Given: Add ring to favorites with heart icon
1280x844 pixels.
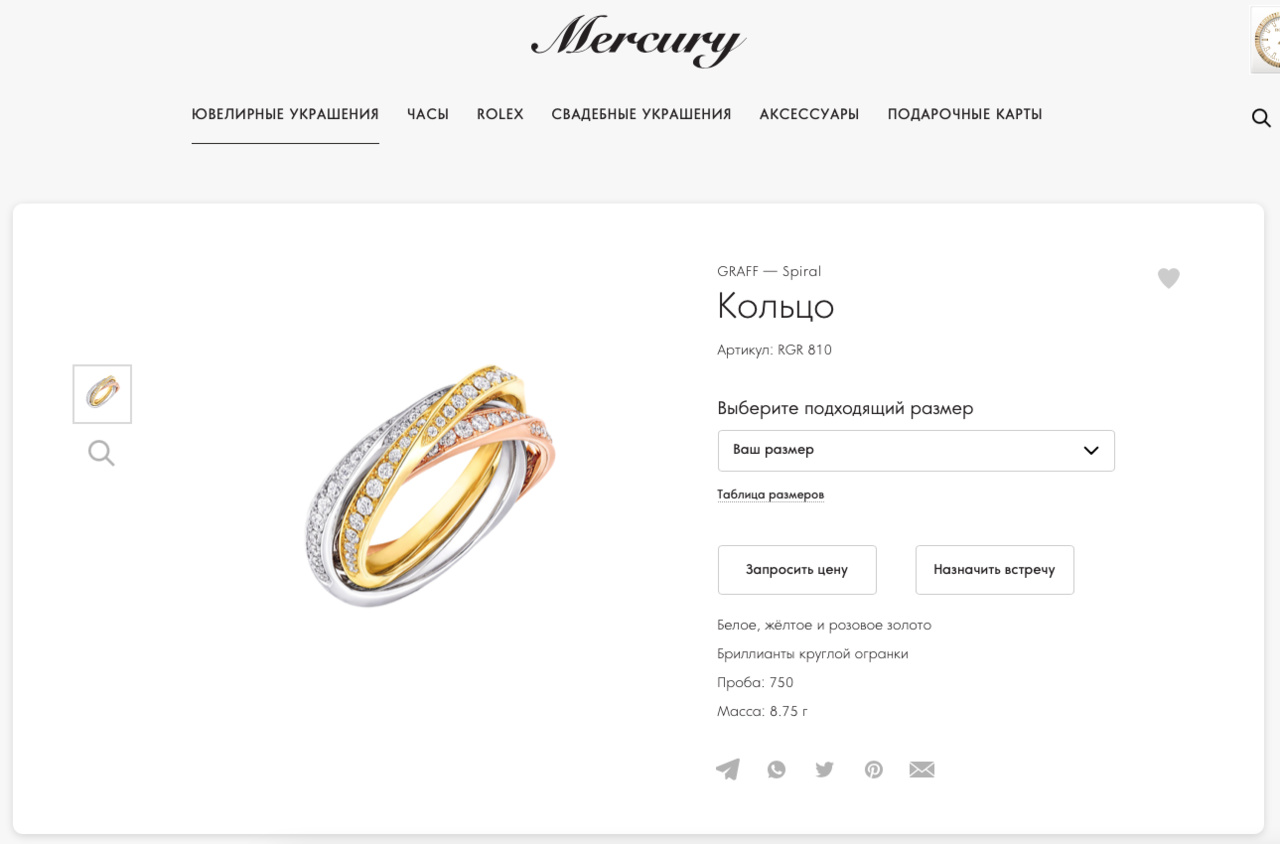Looking at the screenshot, I should [x=1169, y=278].
